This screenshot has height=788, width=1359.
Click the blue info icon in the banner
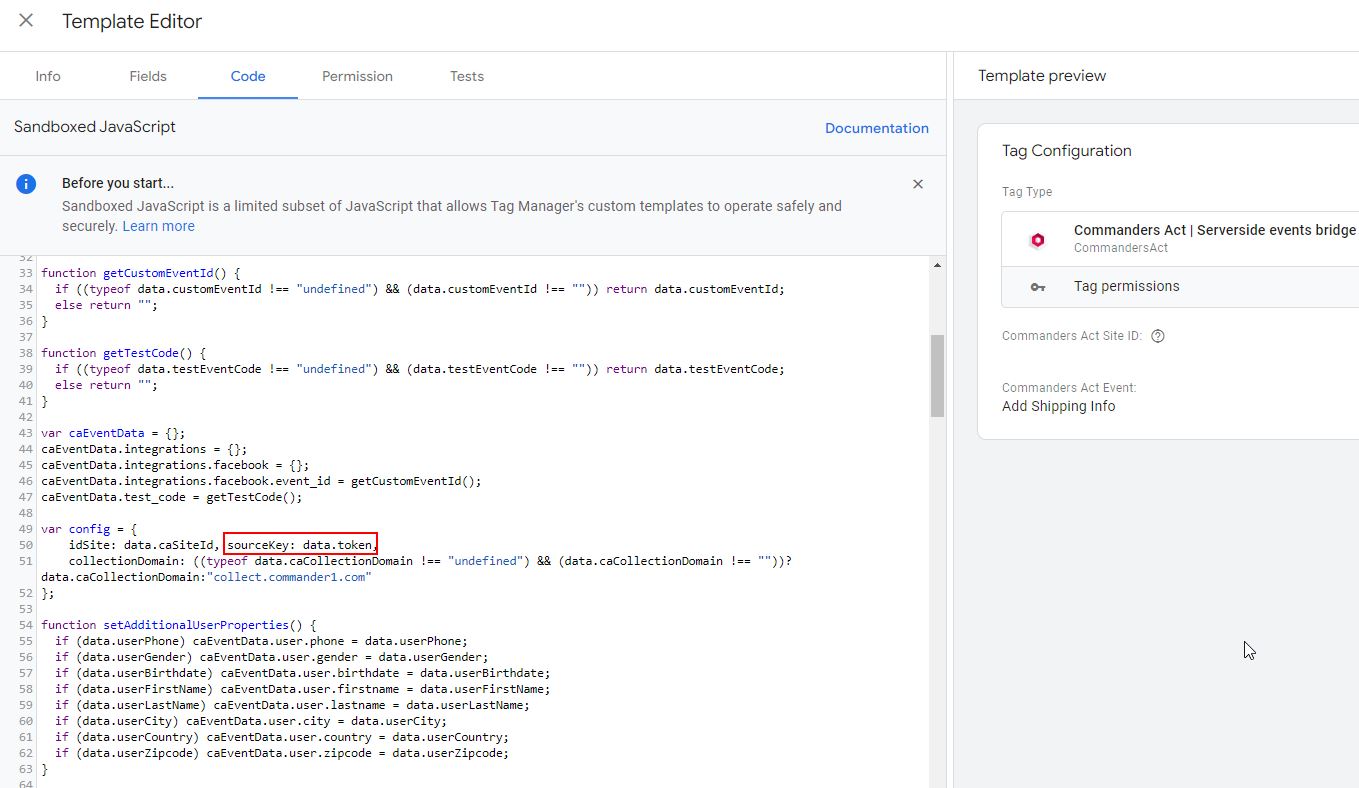click(26, 184)
